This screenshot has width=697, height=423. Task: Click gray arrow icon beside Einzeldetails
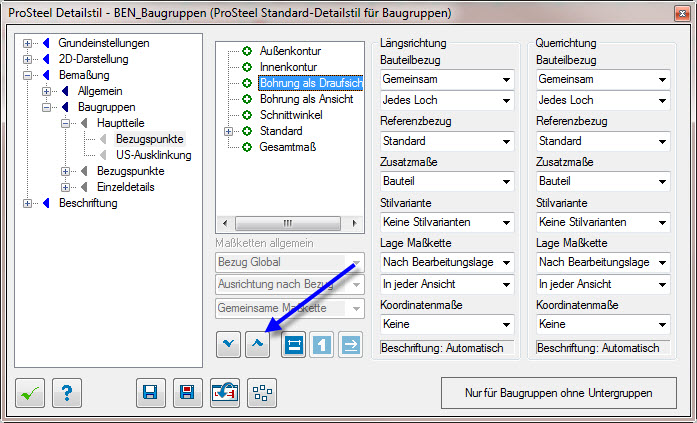tap(84, 187)
